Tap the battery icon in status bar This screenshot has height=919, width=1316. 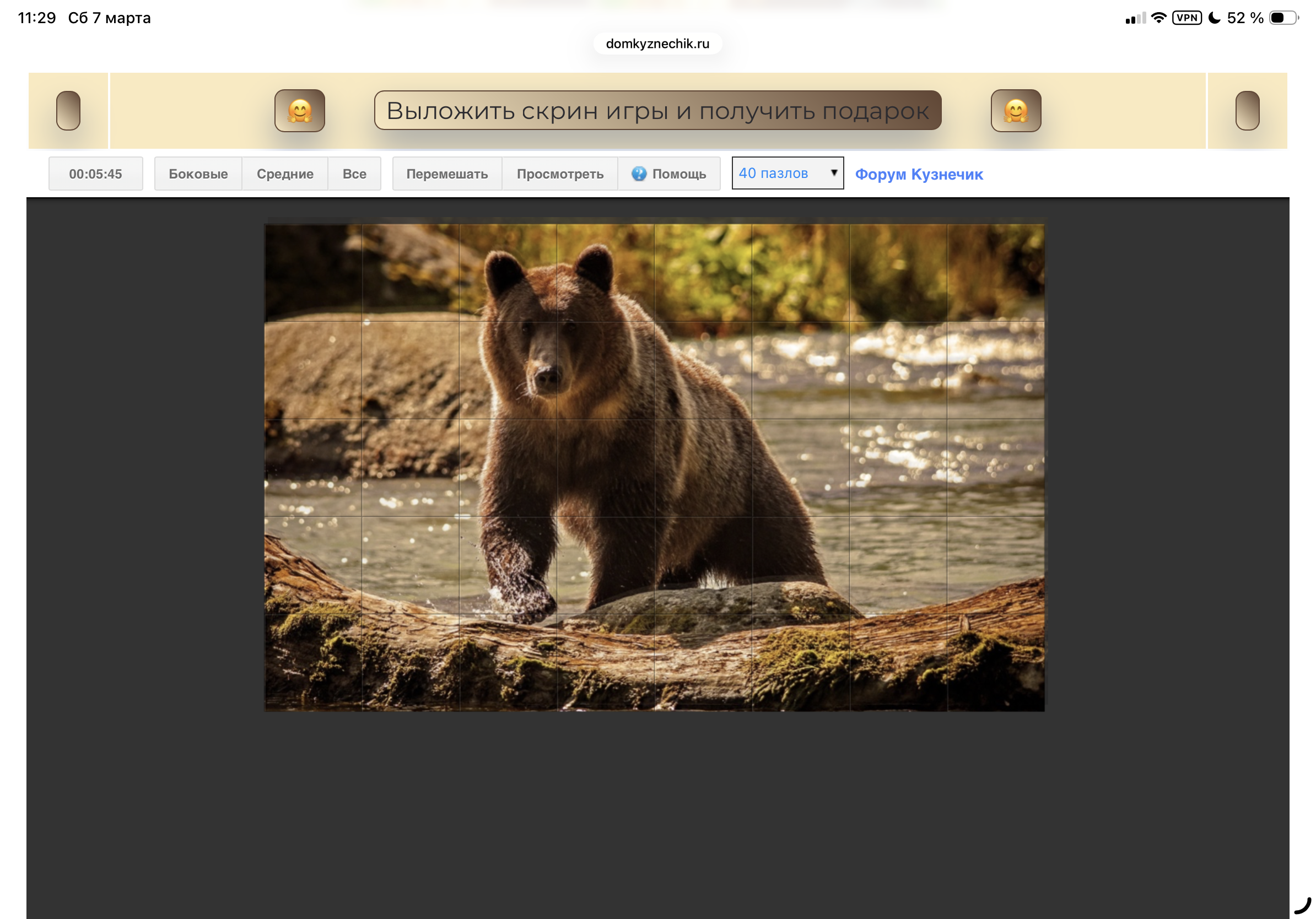pos(1283,18)
